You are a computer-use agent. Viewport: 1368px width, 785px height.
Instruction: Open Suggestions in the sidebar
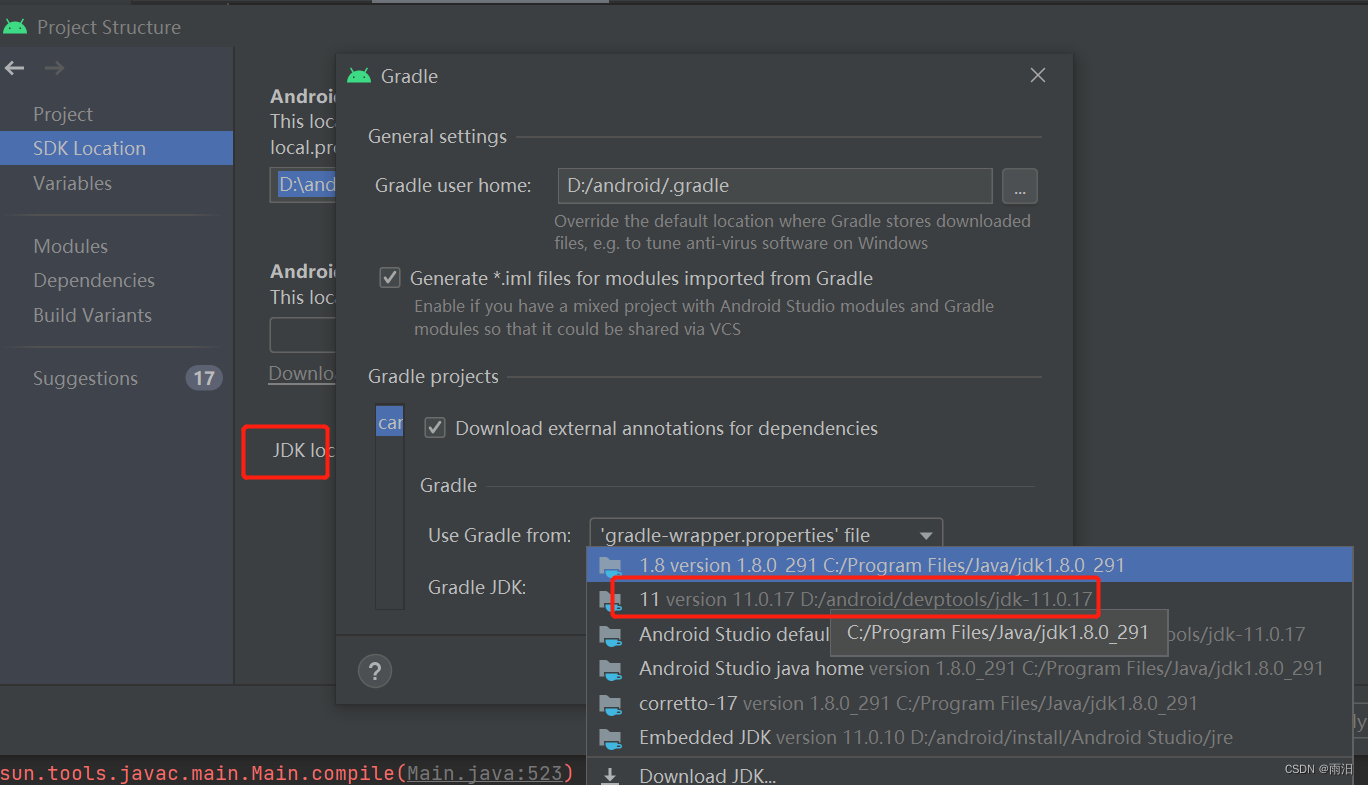85,378
